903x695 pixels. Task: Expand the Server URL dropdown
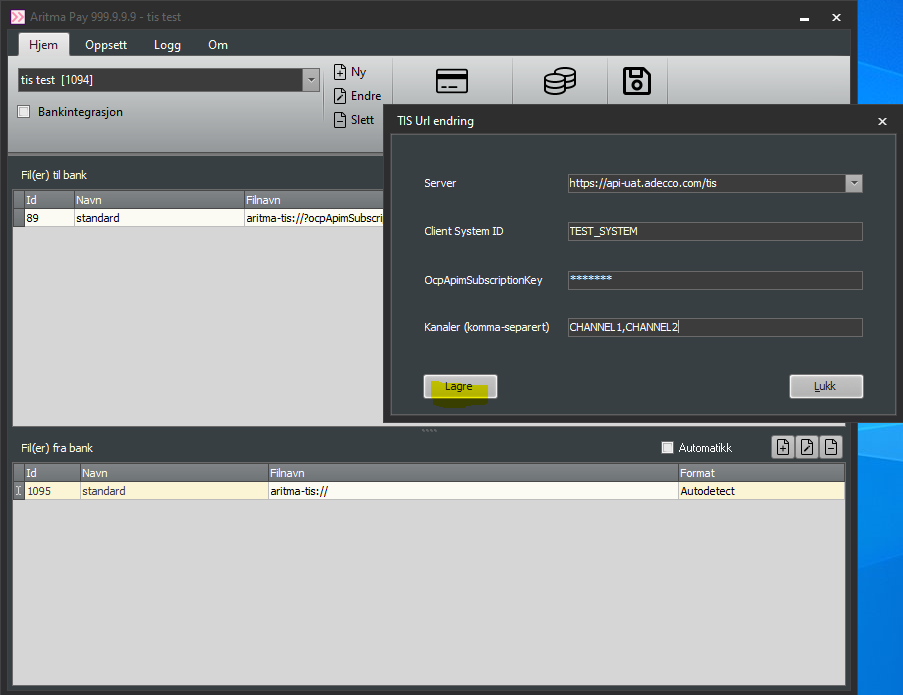853,183
